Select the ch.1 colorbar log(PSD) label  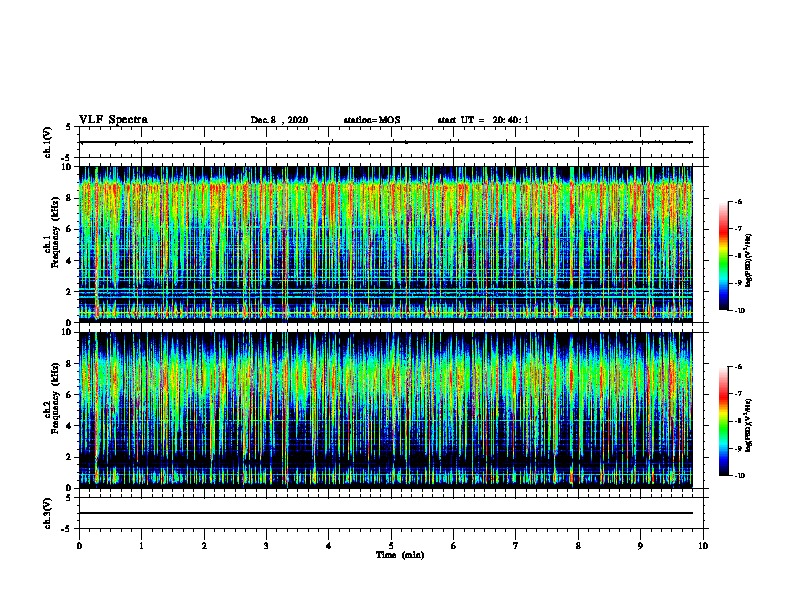tap(749, 261)
